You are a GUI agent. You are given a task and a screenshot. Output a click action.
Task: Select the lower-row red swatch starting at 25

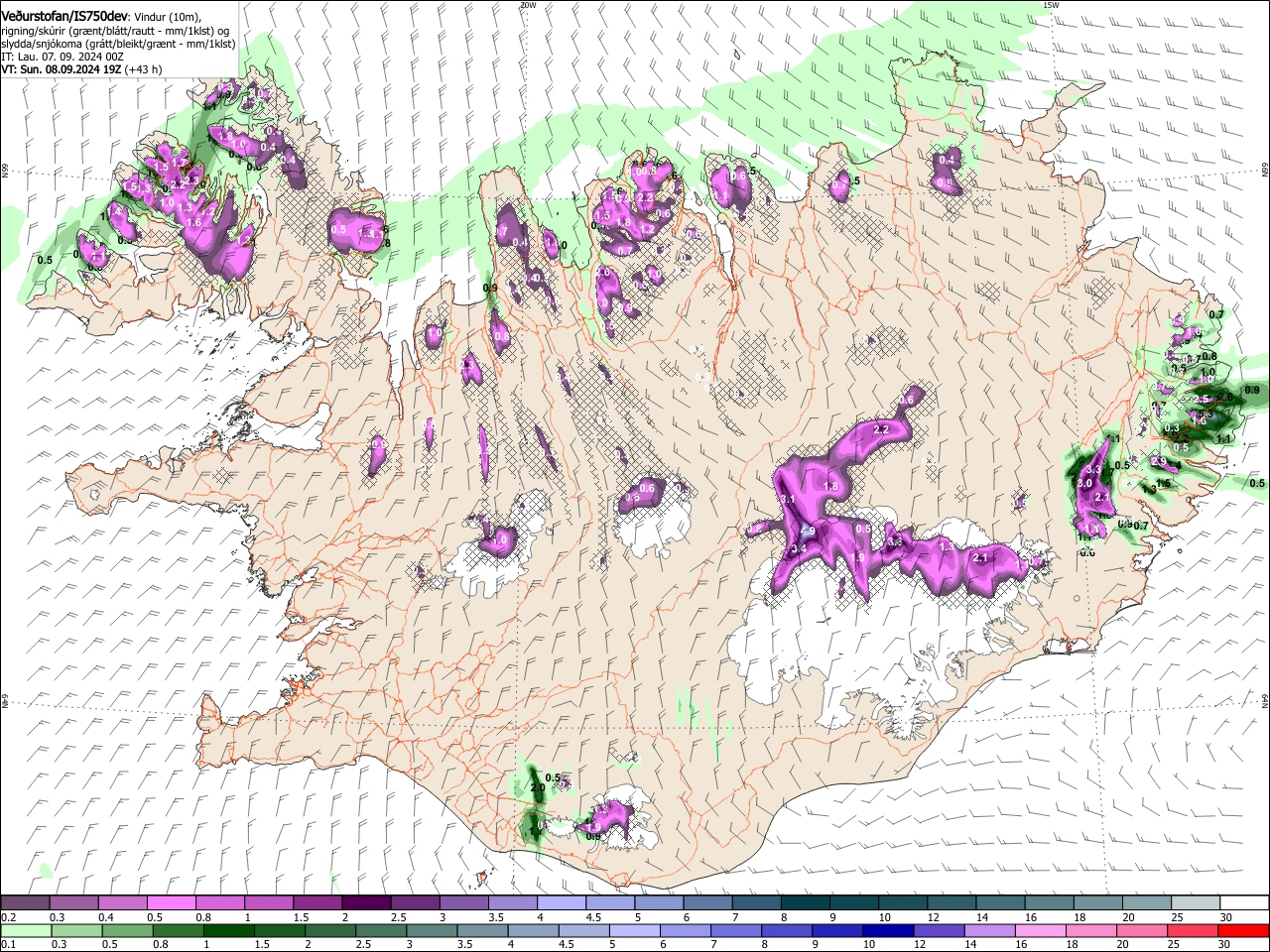coord(1195,931)
